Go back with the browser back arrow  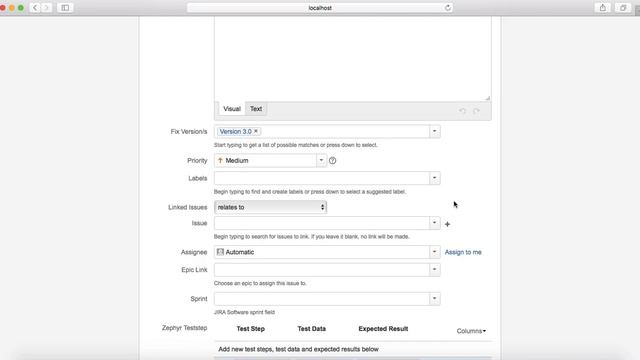point(35,8)
